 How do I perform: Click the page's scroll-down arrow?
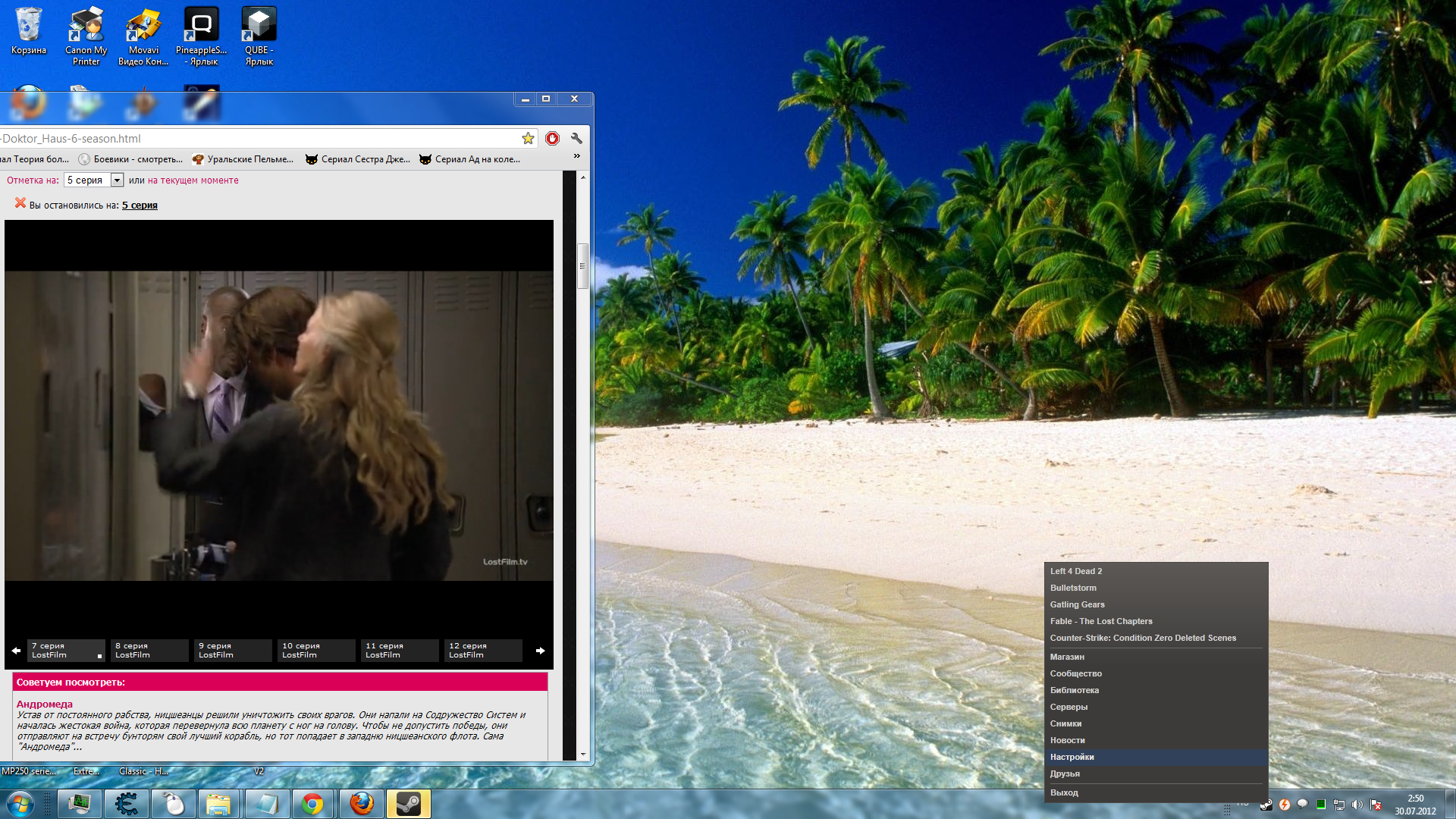coord(582,755)
